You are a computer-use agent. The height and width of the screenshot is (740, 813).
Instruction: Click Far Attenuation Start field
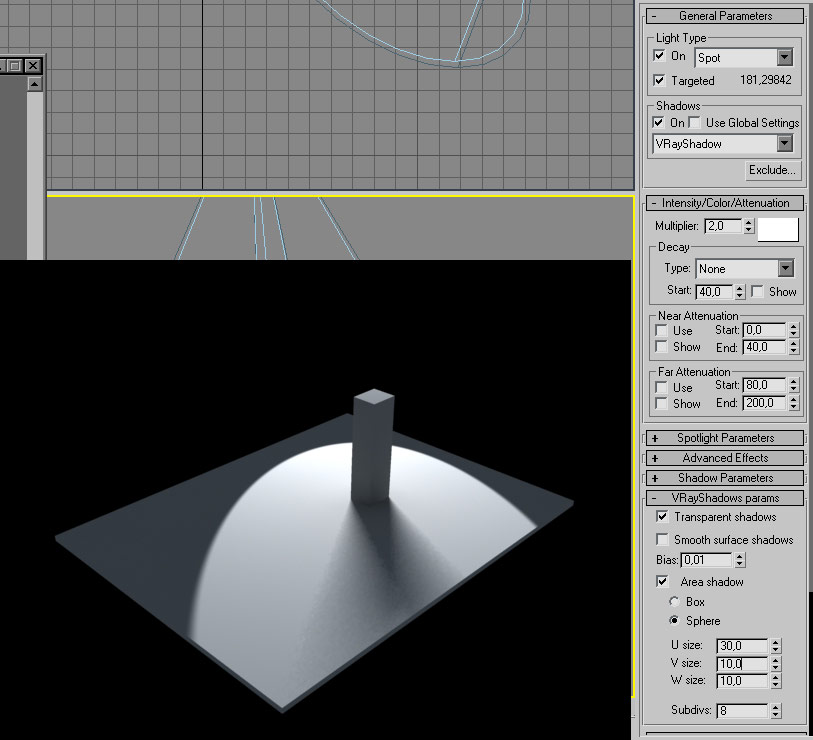click(765, 385)
